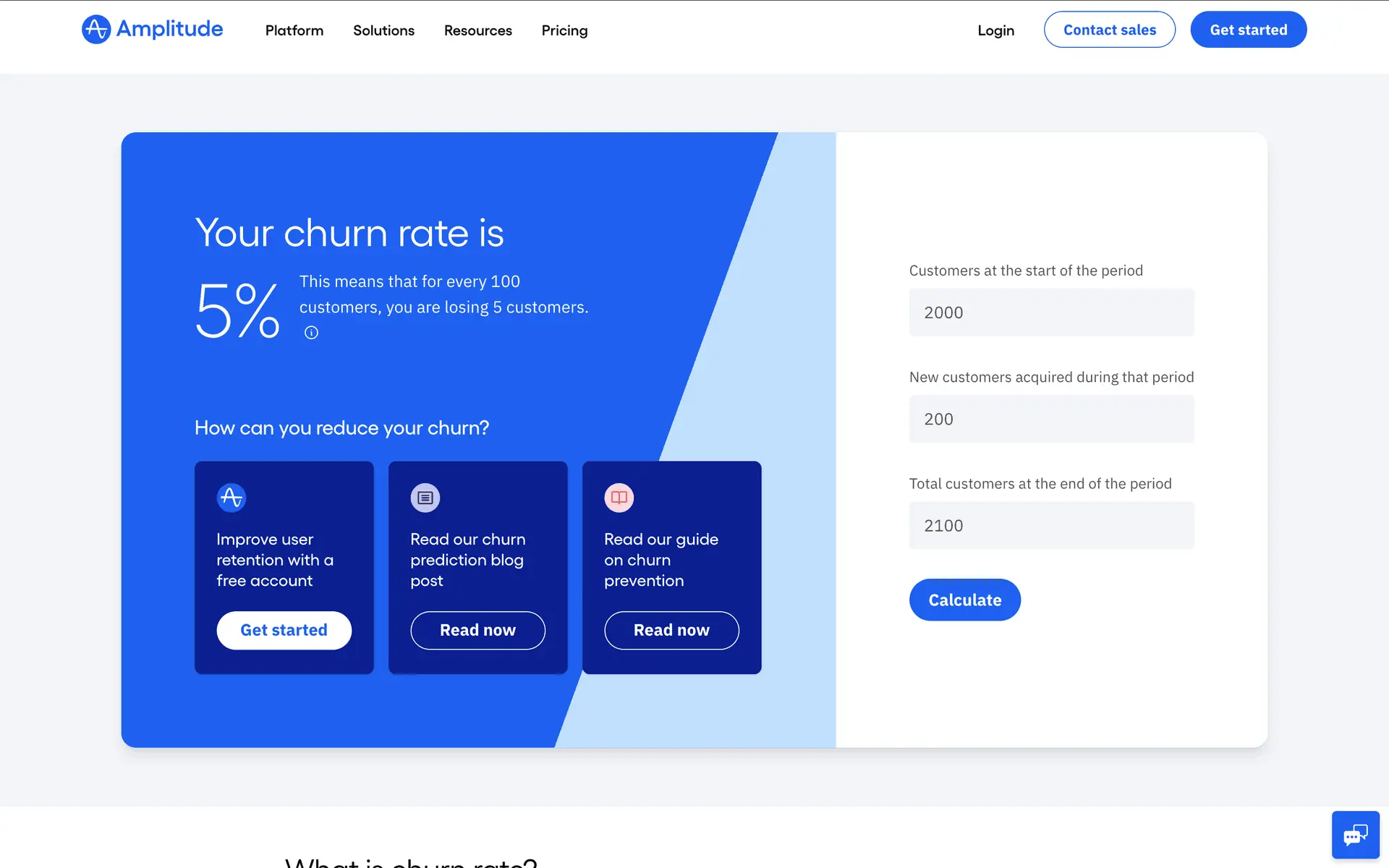Click the blog post article icon
The width and height of the screenshot is (1389, 868).
pyautogui.click(x=425, y=498)
